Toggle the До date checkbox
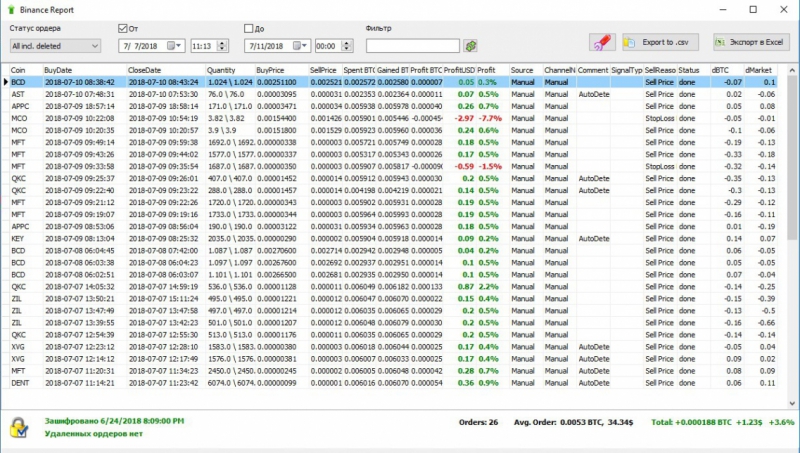This screenshot has height=453, width=800. coord(249,29)
